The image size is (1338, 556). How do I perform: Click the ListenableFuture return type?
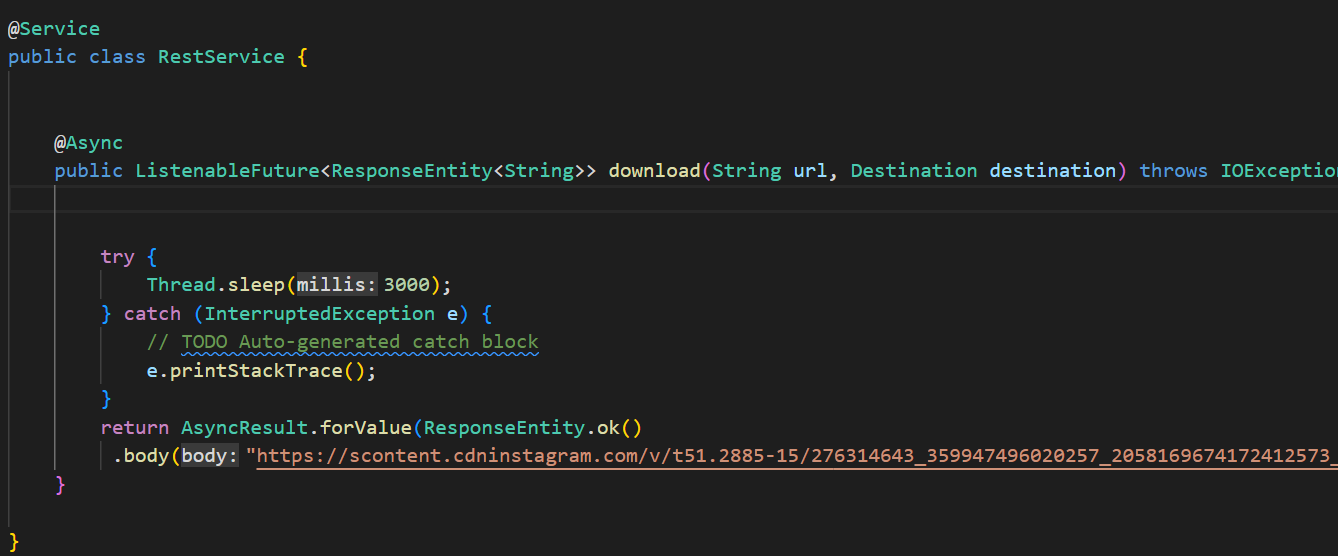click(x=227, y=171)
